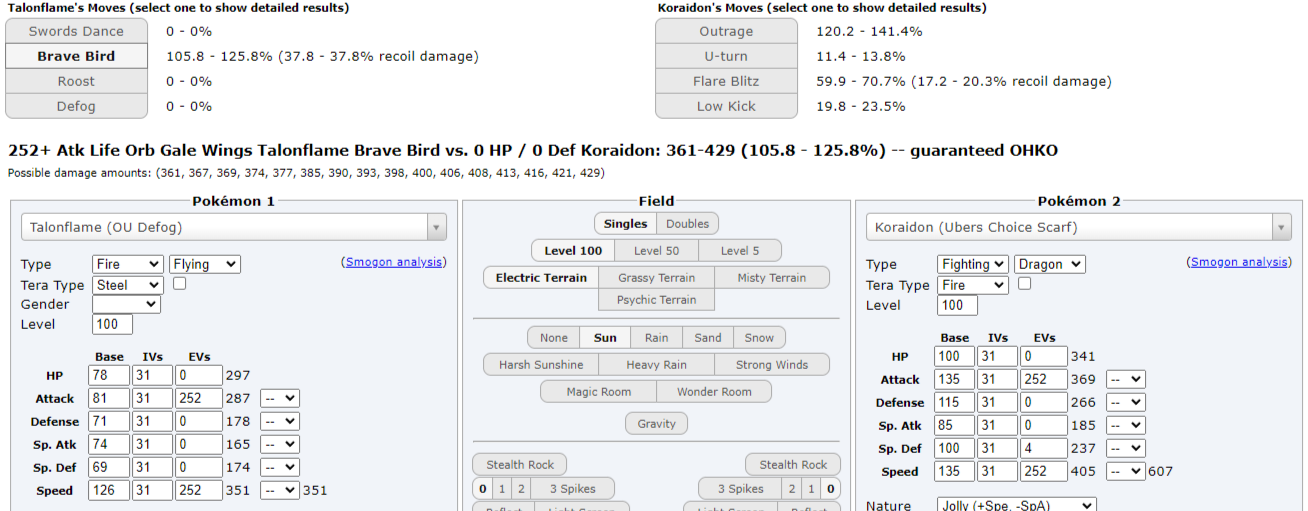Image resolution: width=1308 pixels, height=511 pixels.
Task: Edit Koraidon's Sp. Def EVs field
Action: point(1044,448)
